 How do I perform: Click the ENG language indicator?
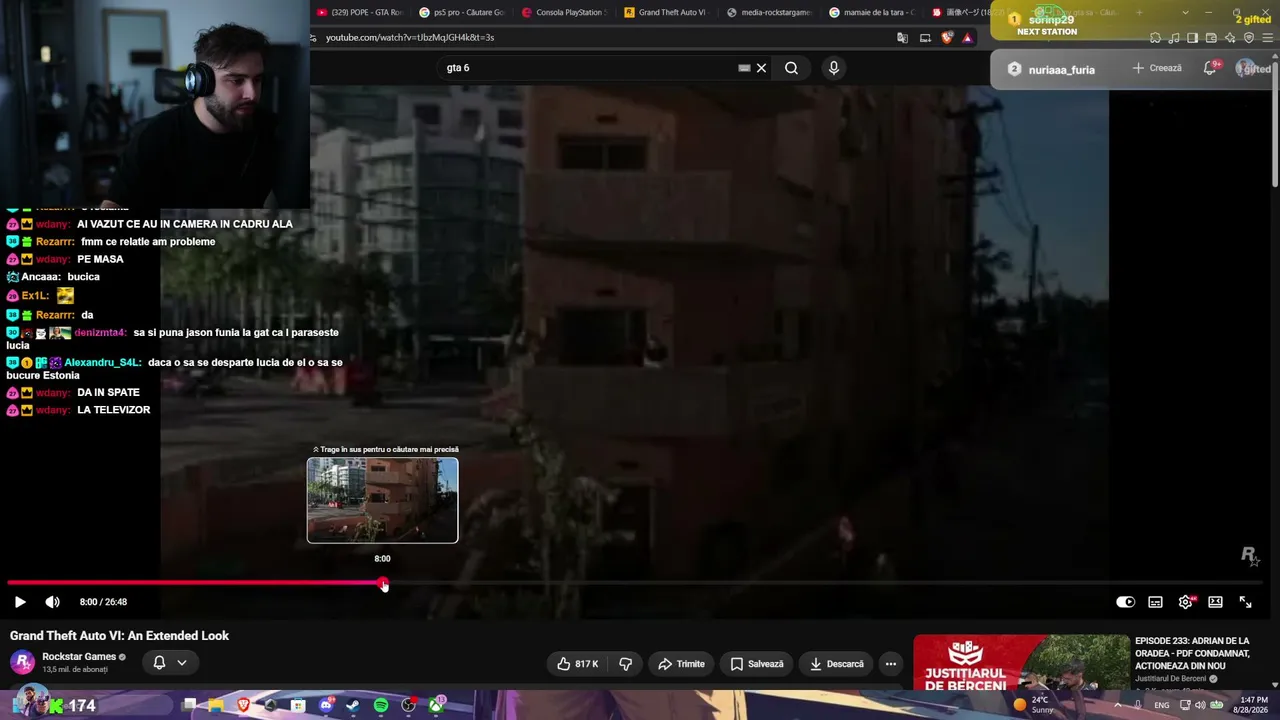click(x=1161, y=705)
